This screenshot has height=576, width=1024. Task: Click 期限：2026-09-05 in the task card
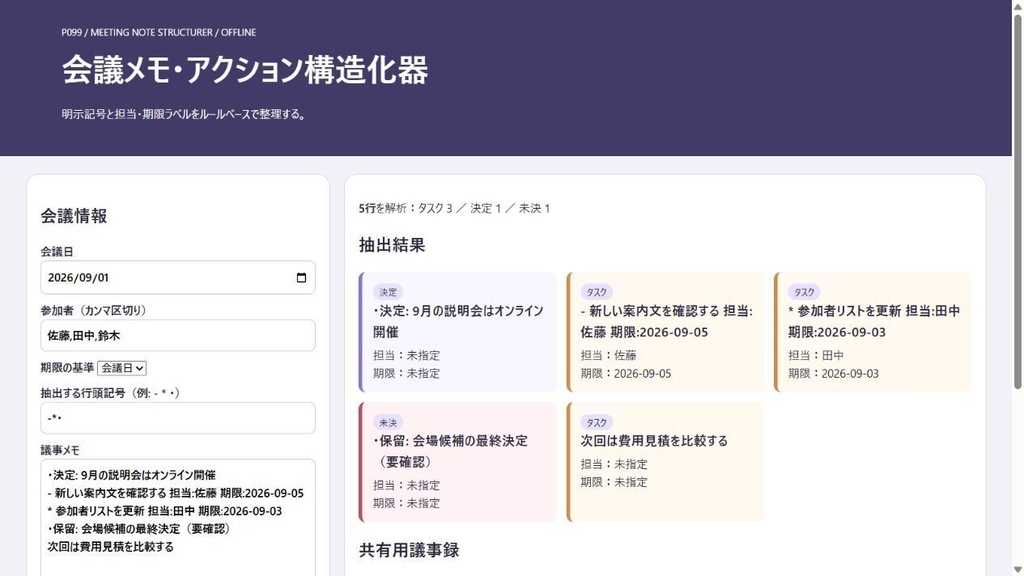coord(626,374)
